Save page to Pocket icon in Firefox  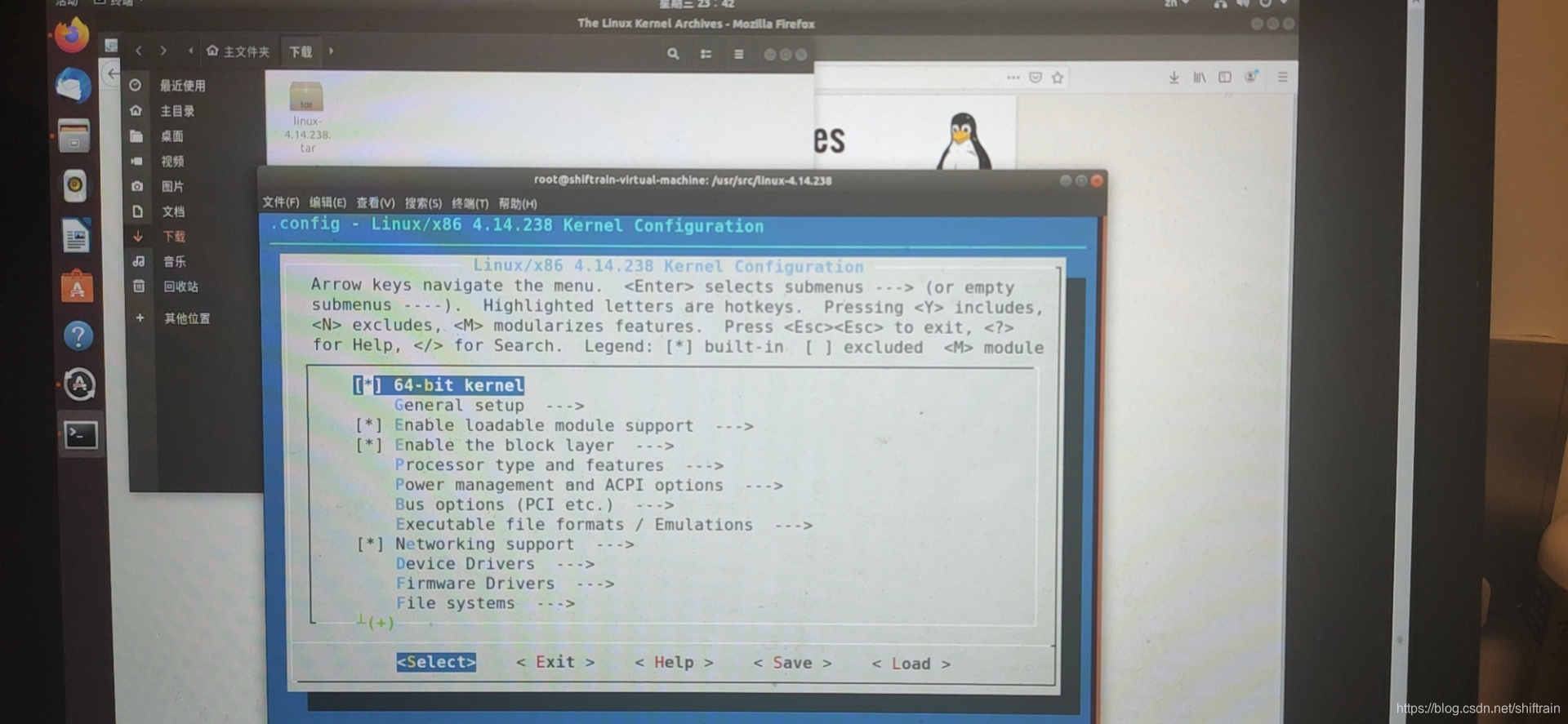point(1036,78)
